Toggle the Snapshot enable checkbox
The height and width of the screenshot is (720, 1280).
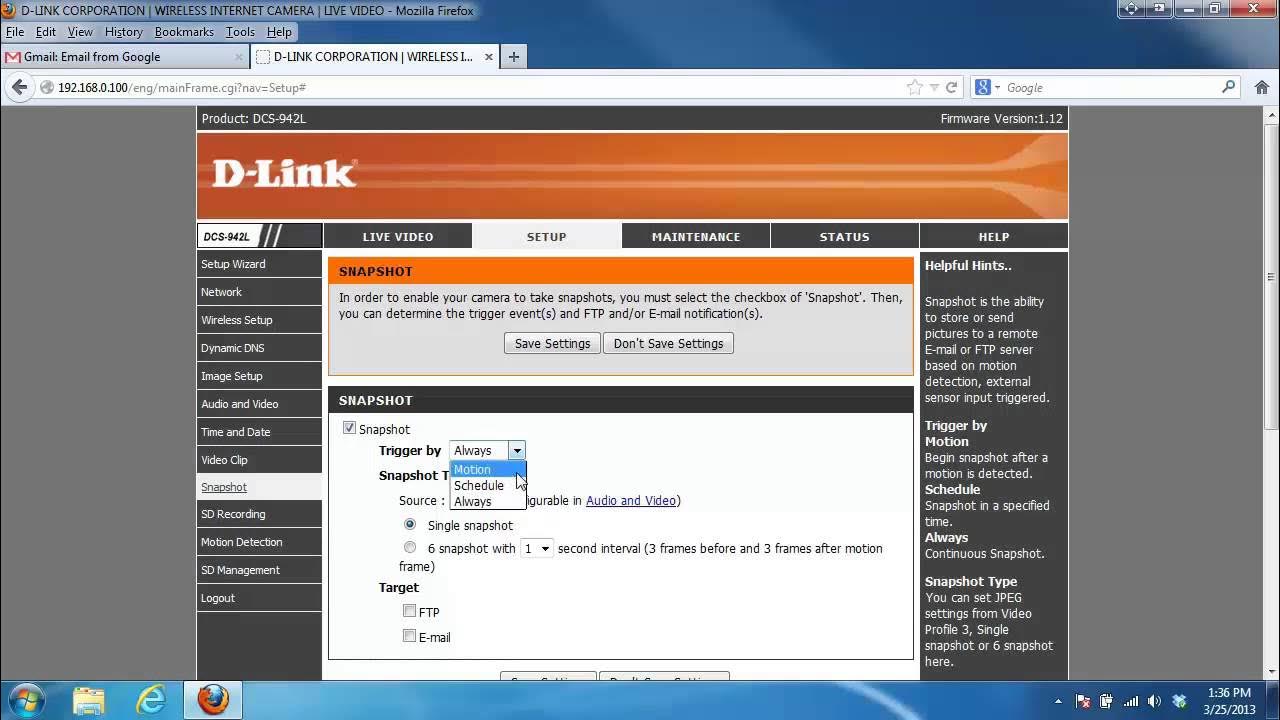[x=349, y=428]
